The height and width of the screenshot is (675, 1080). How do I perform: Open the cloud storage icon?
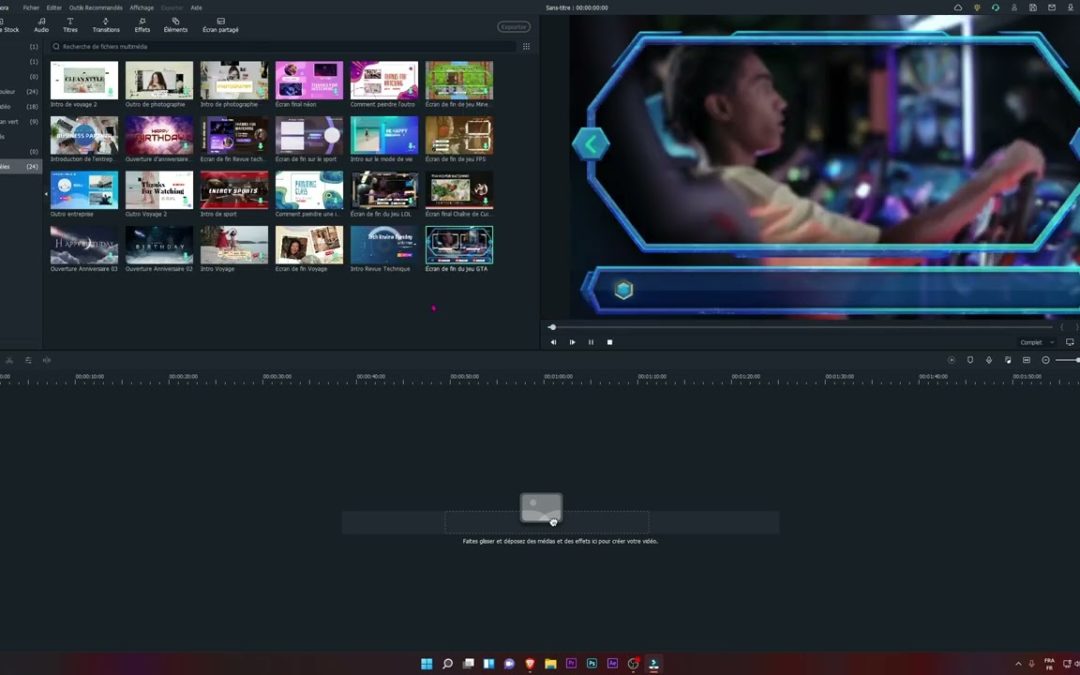[958, 8]
